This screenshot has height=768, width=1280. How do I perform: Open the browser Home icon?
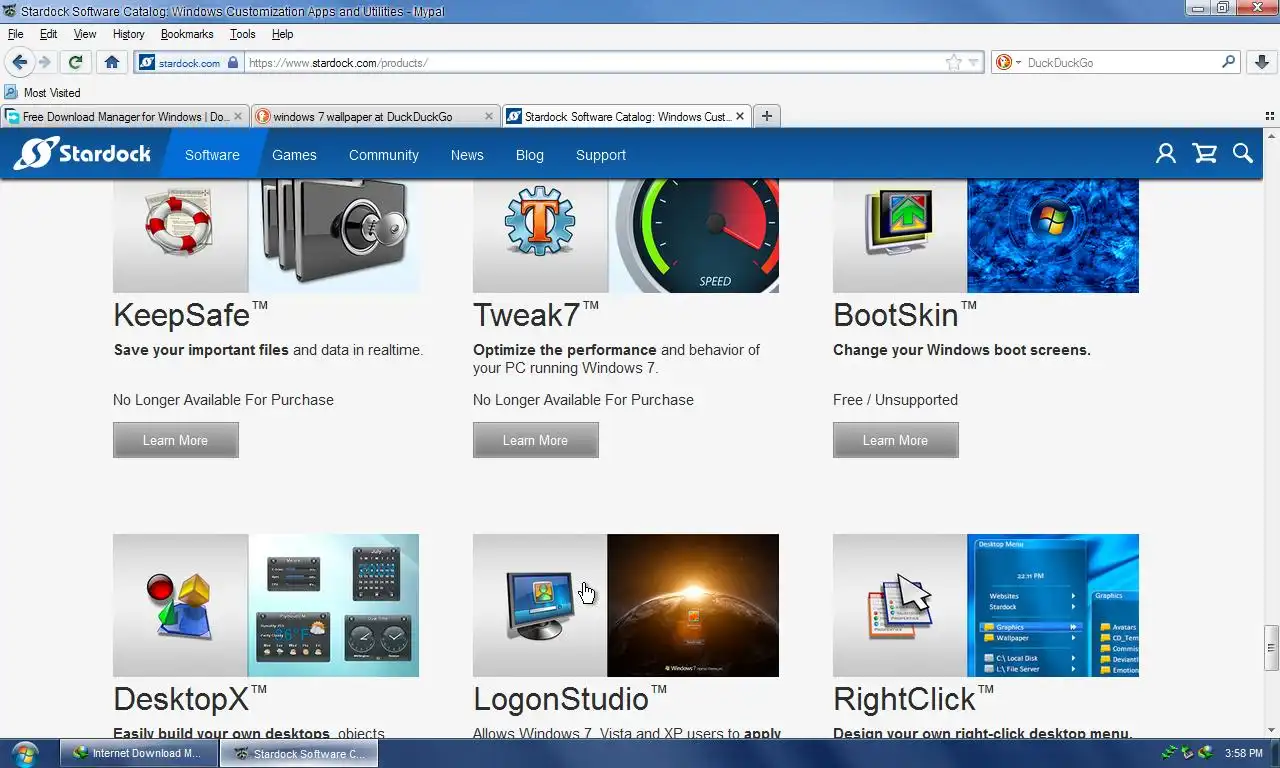point(112,62)
